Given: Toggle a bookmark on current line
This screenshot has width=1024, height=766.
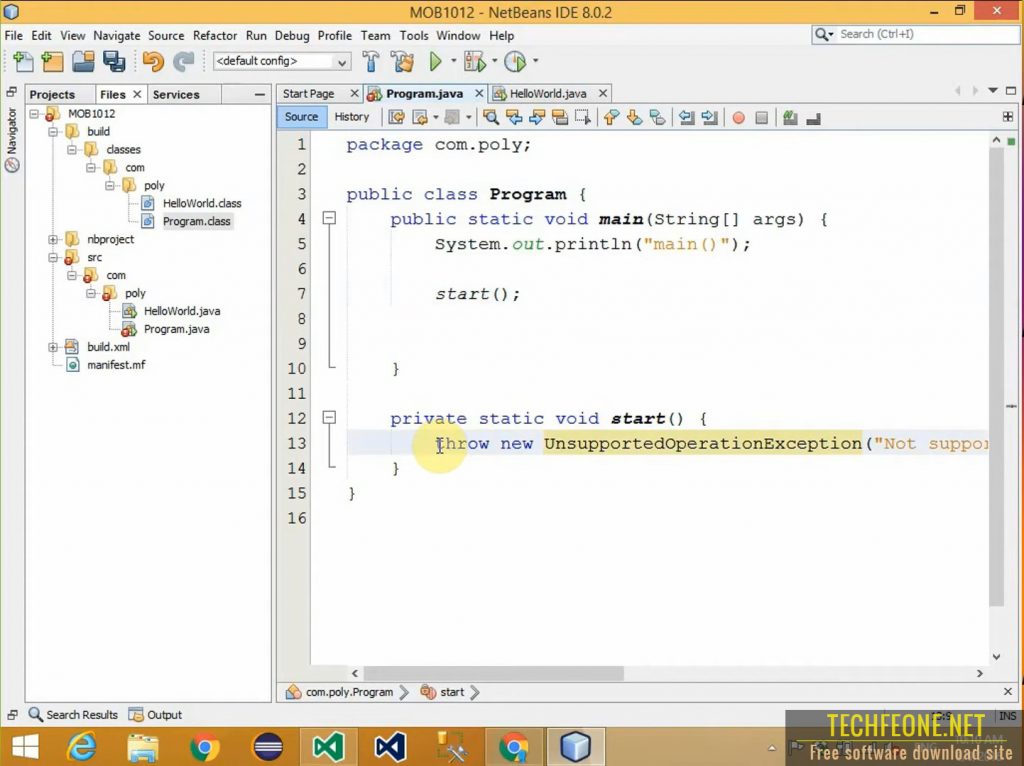Looking at the screenshot, I should 657,118.
